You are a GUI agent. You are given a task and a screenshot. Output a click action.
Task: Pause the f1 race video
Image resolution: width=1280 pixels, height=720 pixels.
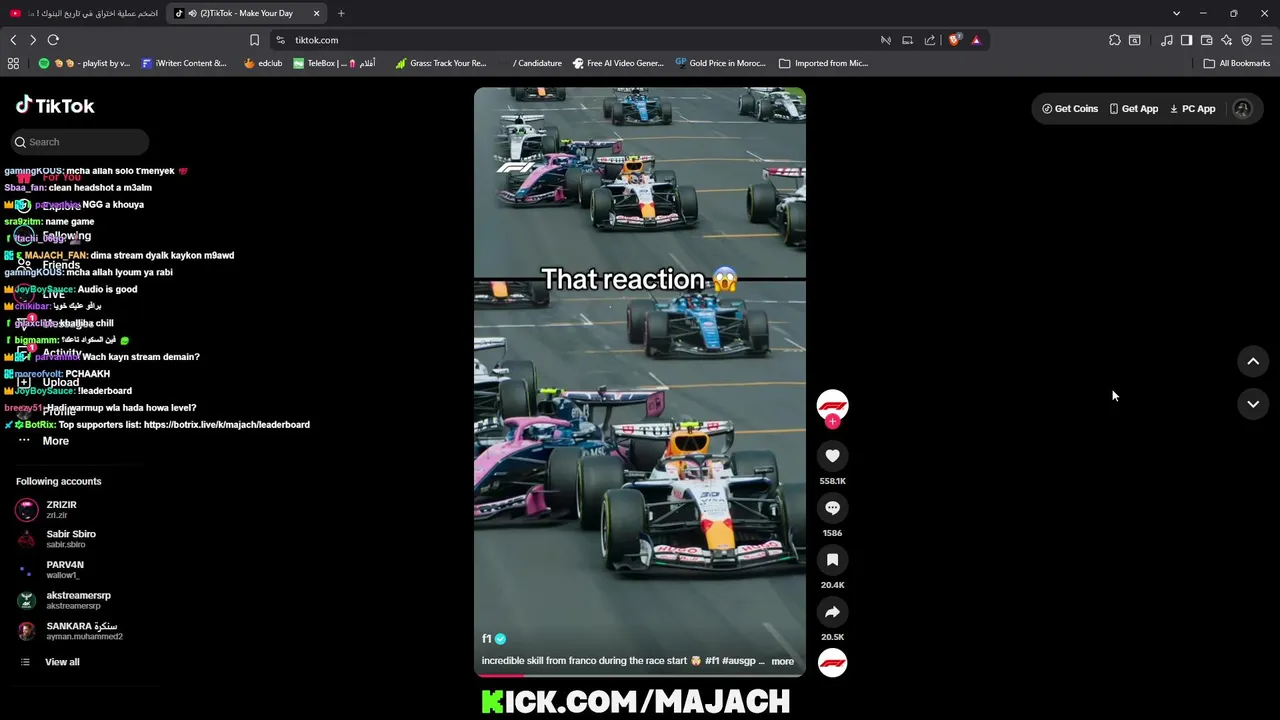[640, 382]
